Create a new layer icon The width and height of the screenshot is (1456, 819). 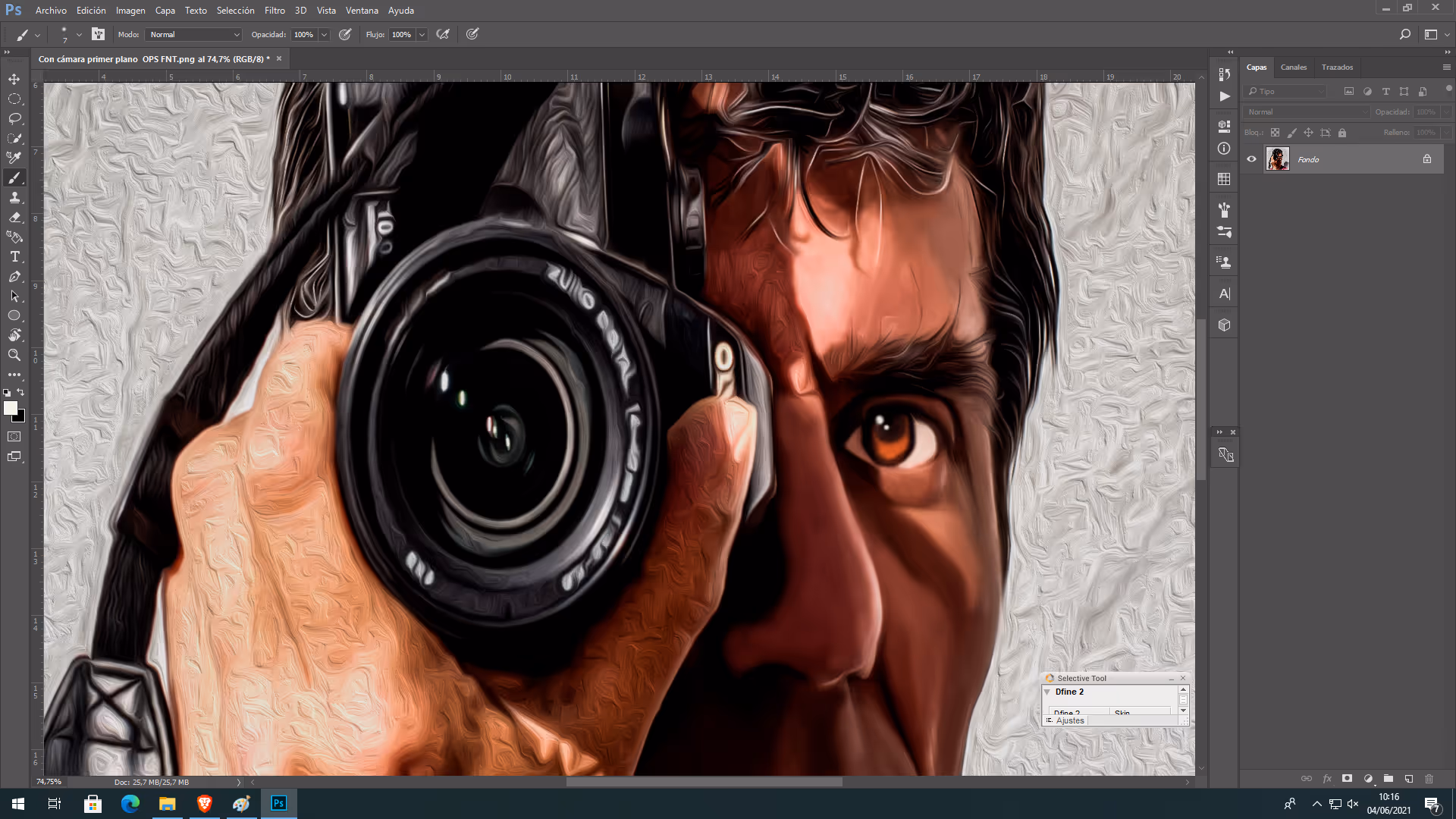1408,779
